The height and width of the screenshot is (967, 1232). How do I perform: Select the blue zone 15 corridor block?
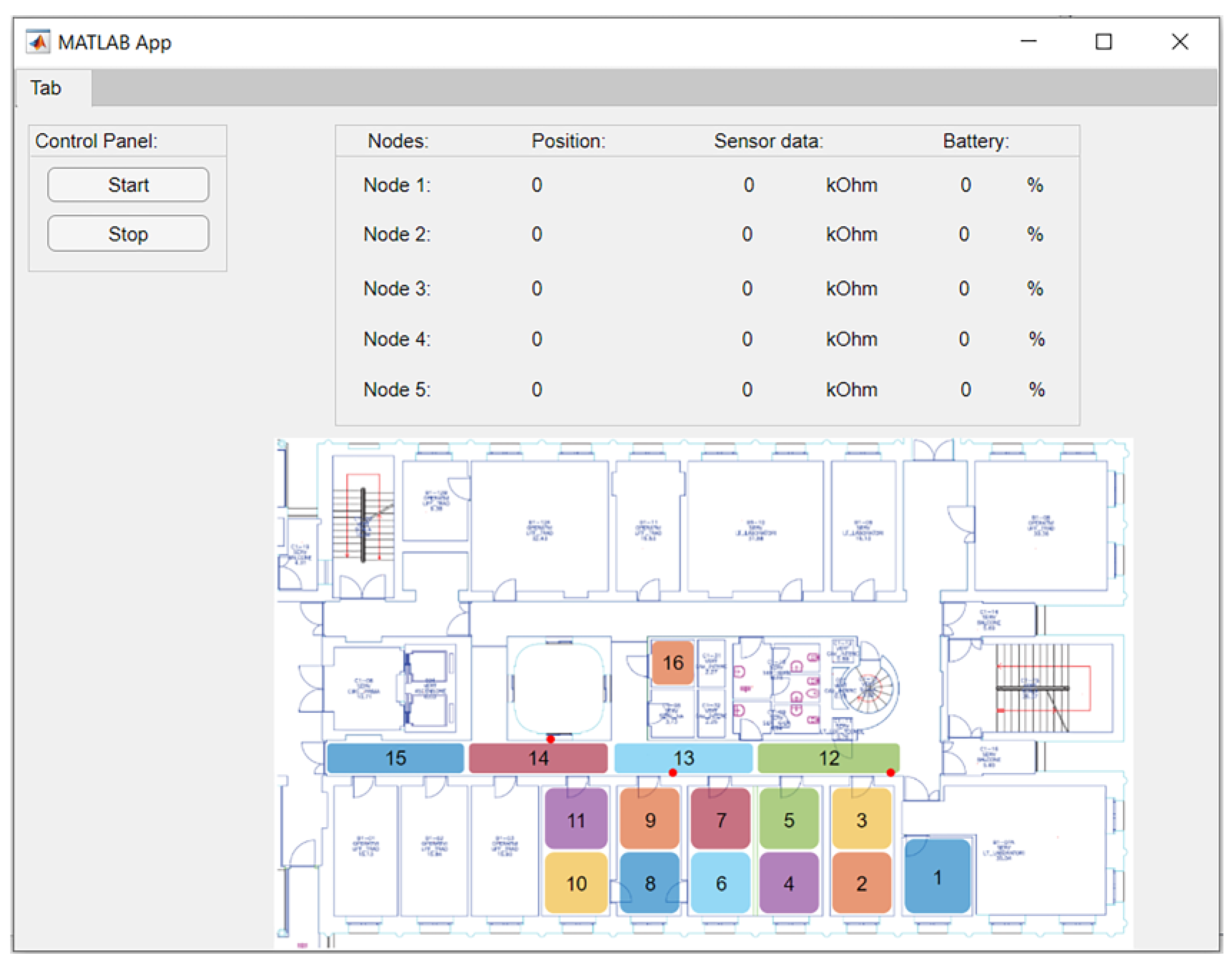coord(396,759)
